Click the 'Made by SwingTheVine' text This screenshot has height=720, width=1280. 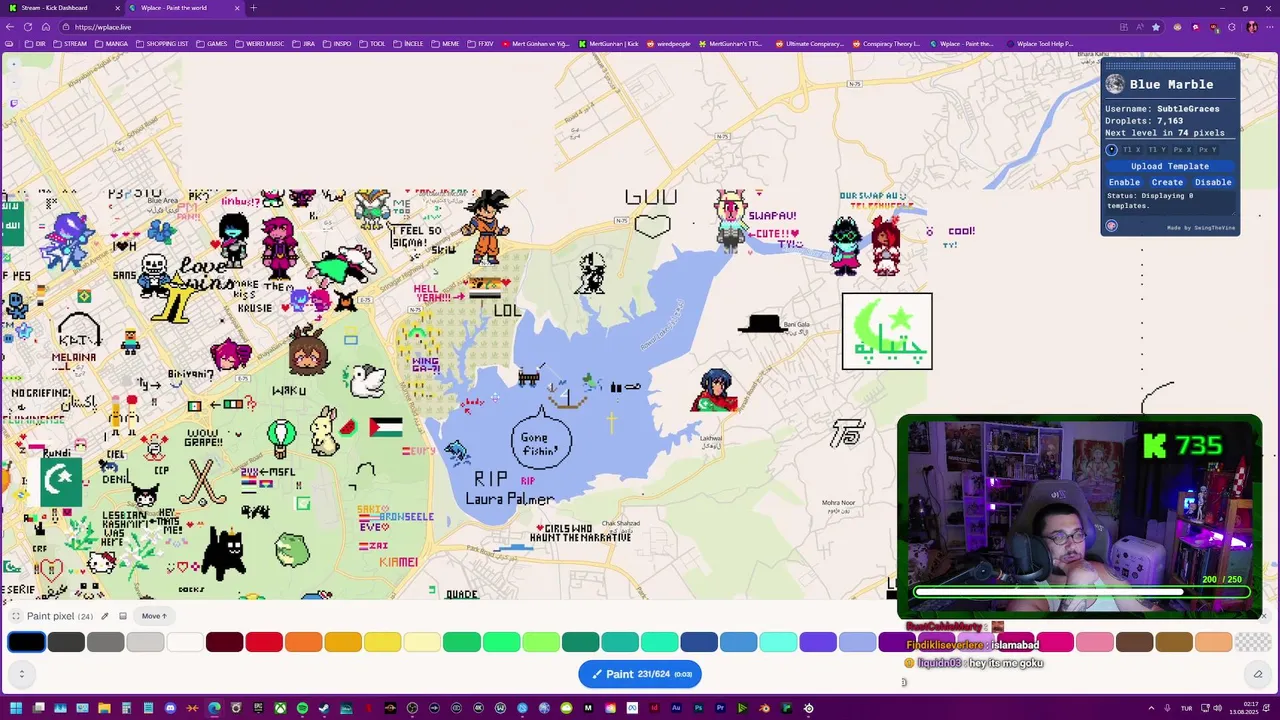click(x=1201, y=228)
